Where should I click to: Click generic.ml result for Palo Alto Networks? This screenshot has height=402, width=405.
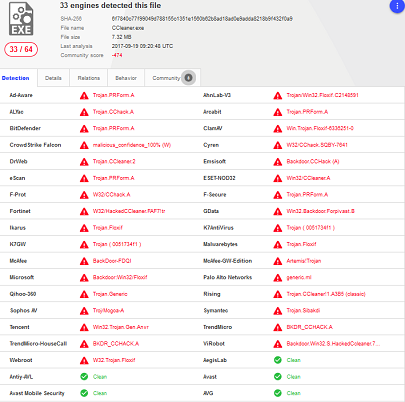pyautogui.click(x=299, y=277)
